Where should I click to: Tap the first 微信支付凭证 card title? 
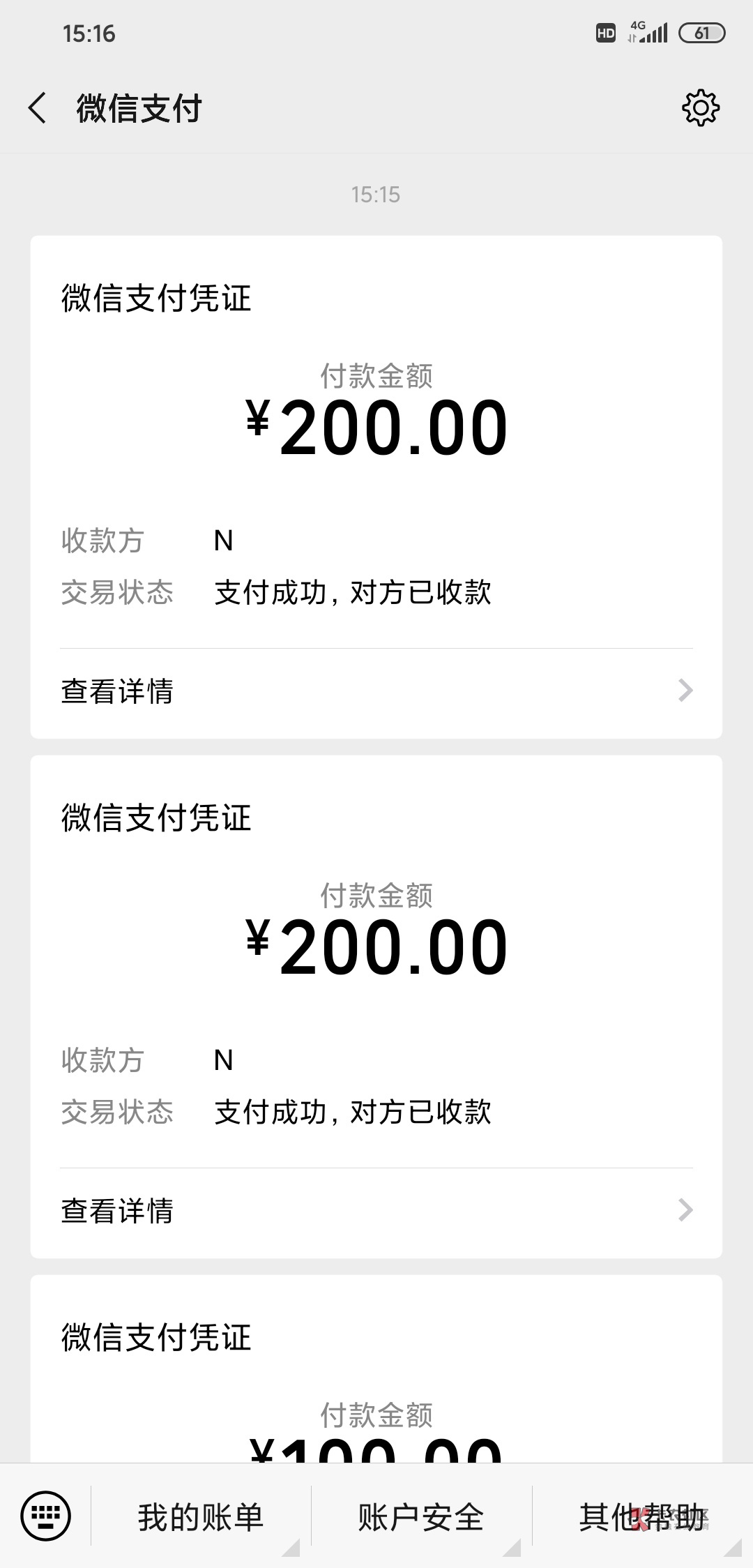(156, 299)
